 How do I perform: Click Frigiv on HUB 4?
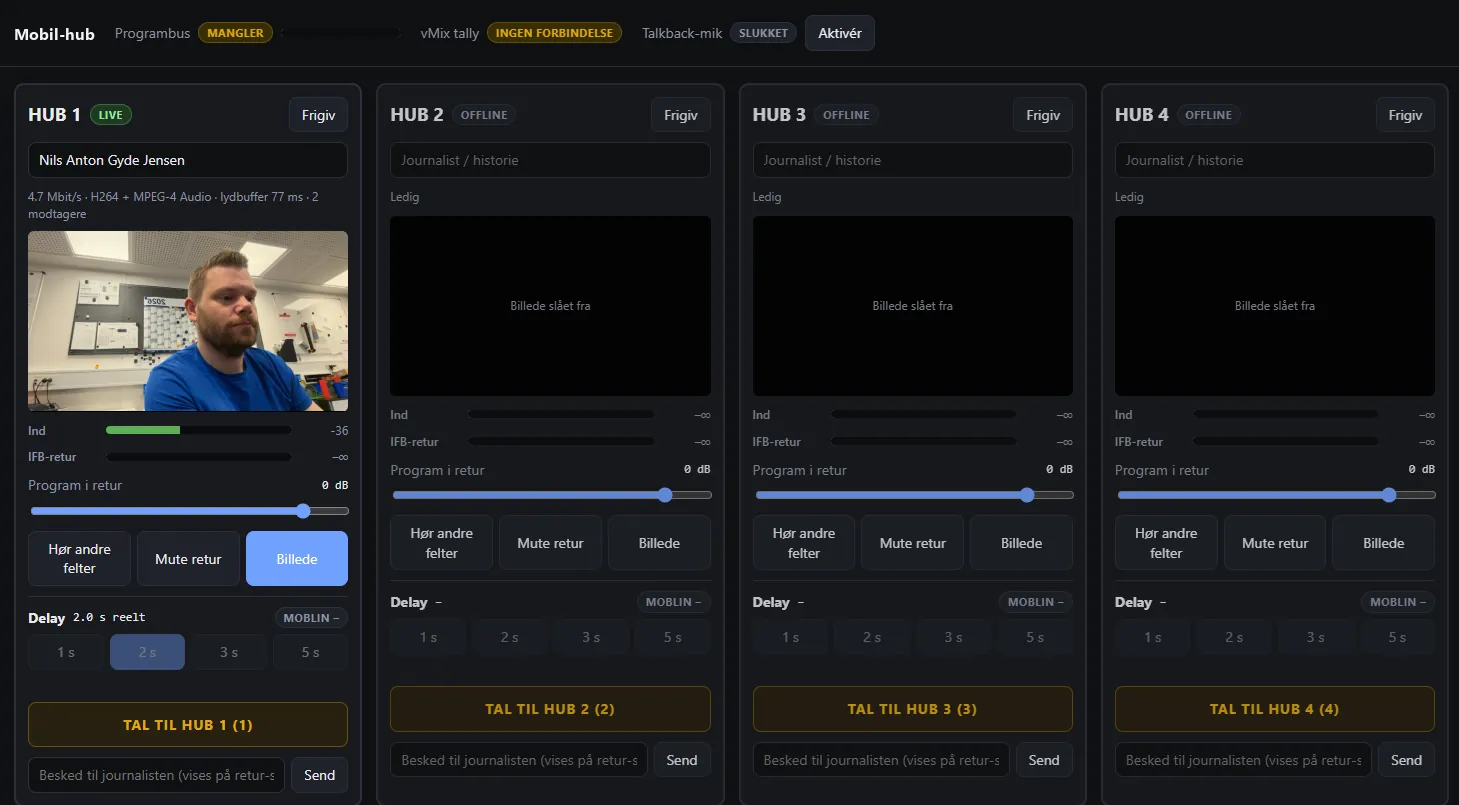click(1405, 115)
